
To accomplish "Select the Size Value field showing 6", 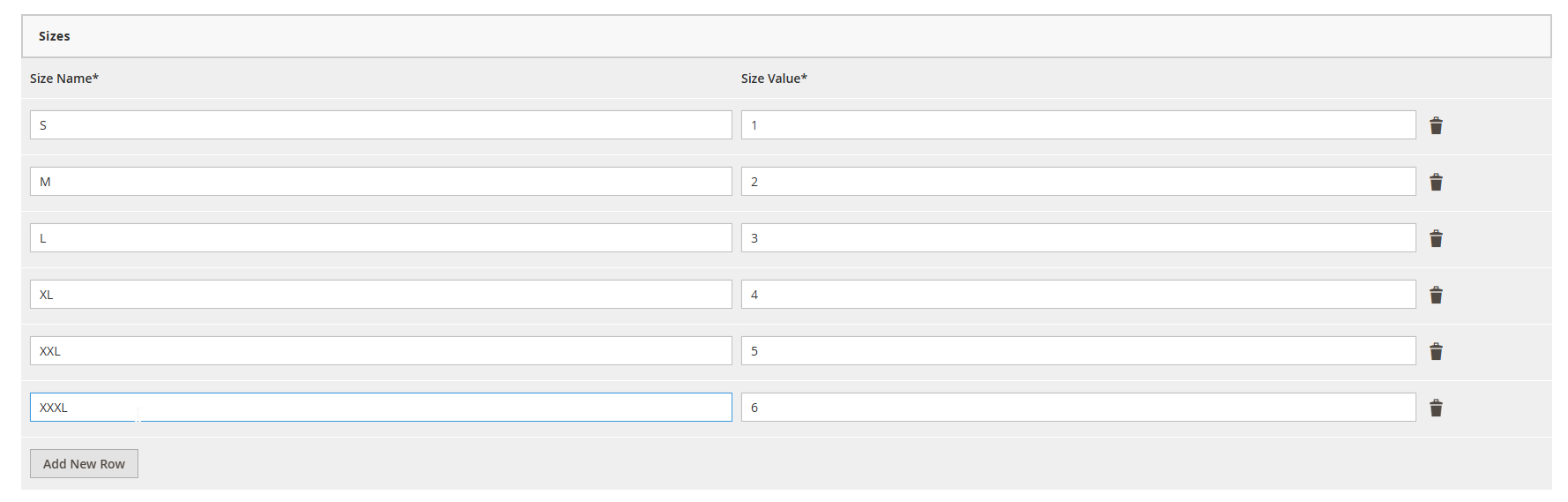I will point(1078,408).
